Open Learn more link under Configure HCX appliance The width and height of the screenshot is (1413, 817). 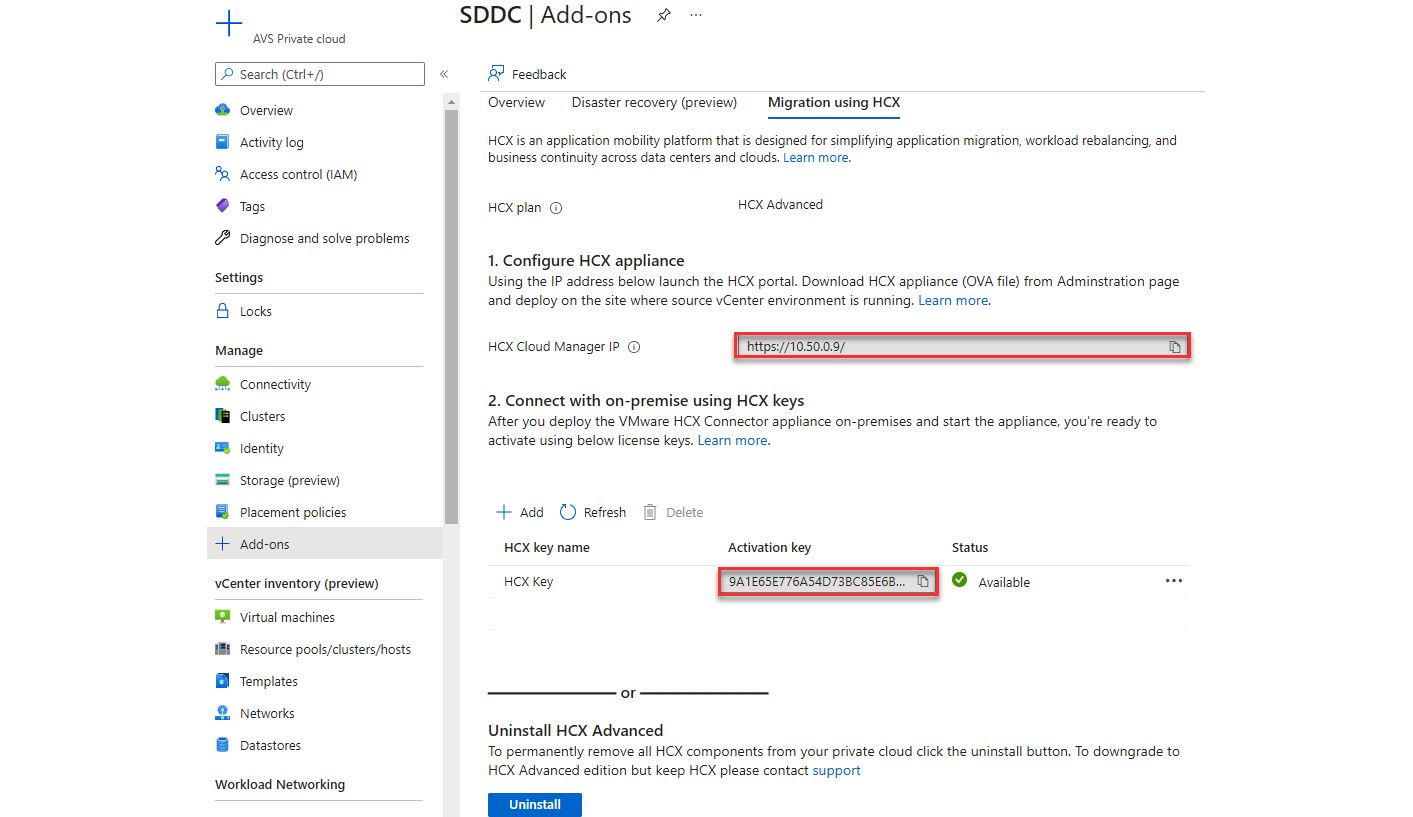952,300
